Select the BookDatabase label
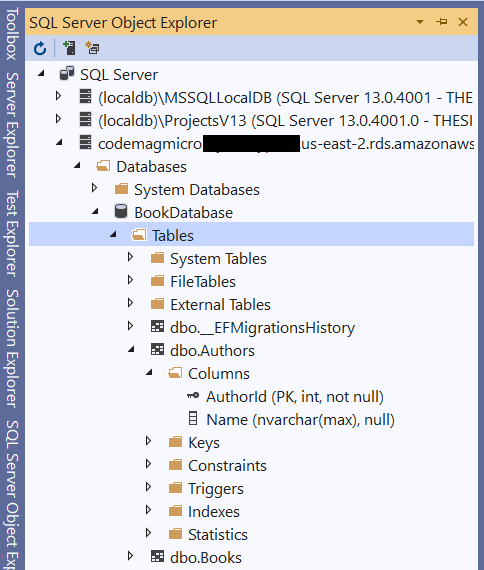 tap(184, 213)
